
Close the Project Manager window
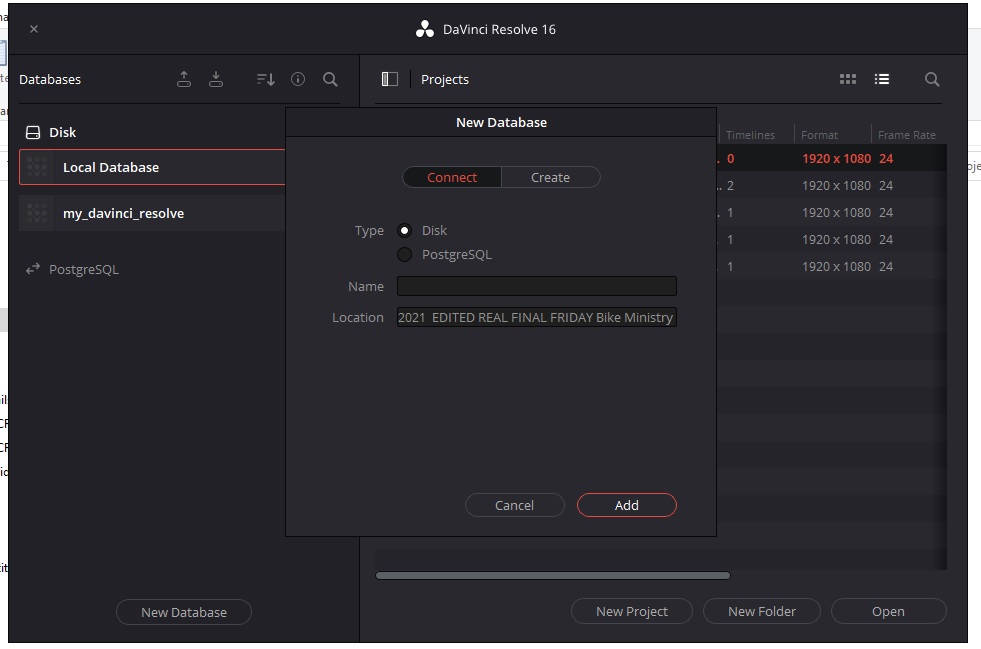point(34,29)
